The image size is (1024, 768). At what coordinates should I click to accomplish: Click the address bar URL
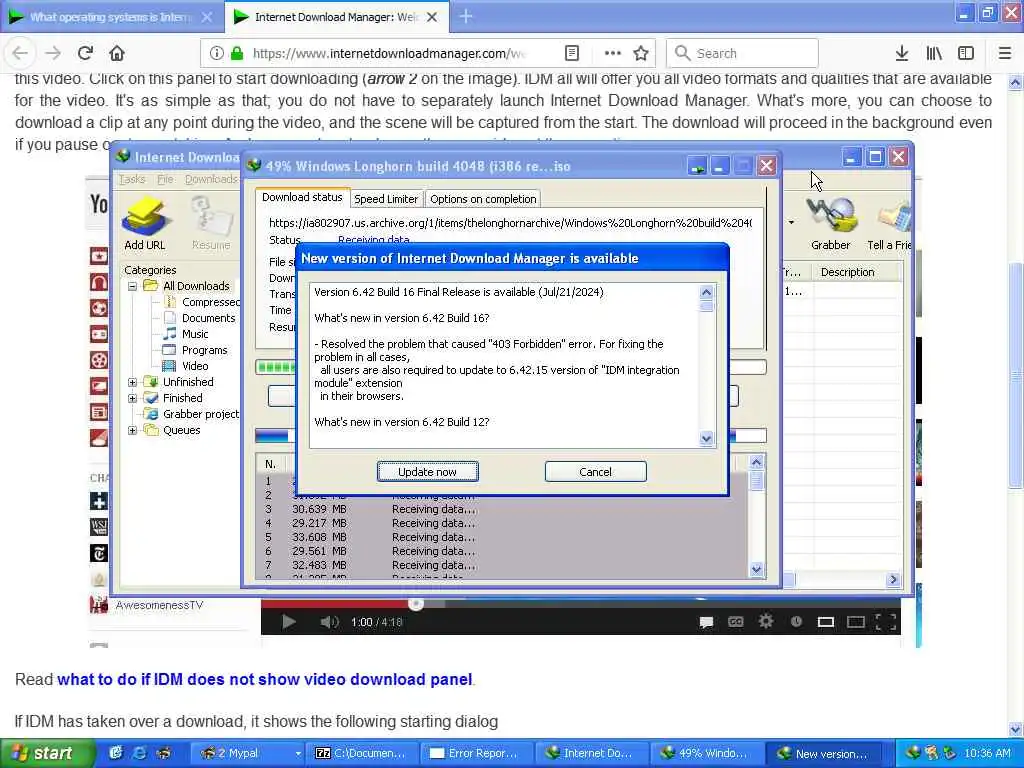[x=389, y=53]
